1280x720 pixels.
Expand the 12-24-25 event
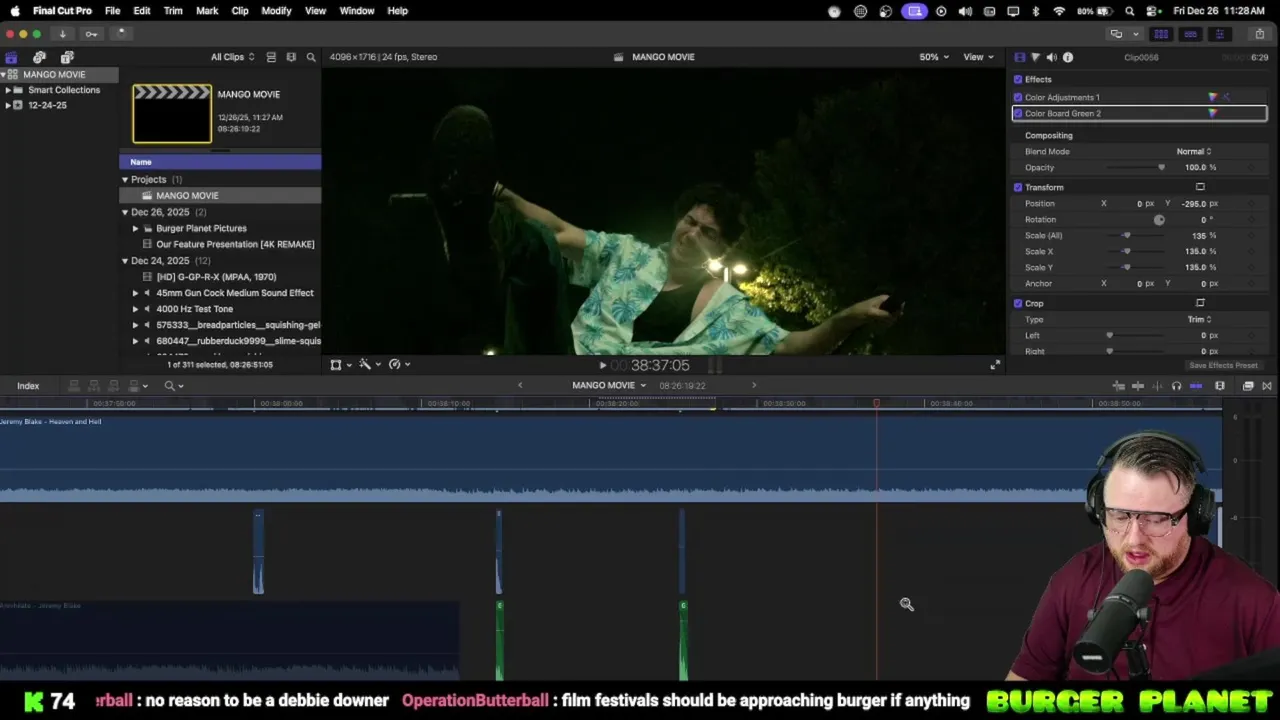7,105
